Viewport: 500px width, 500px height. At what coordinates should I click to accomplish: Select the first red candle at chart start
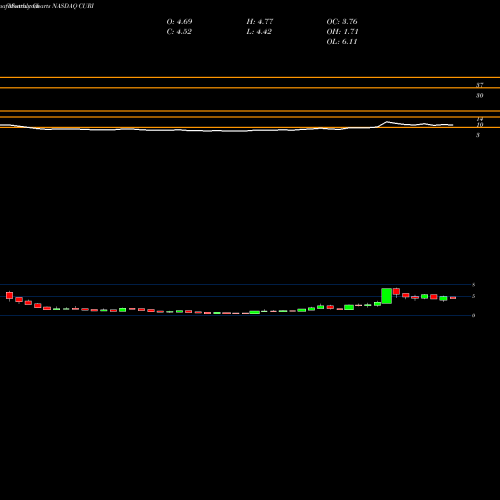point(9,295)
